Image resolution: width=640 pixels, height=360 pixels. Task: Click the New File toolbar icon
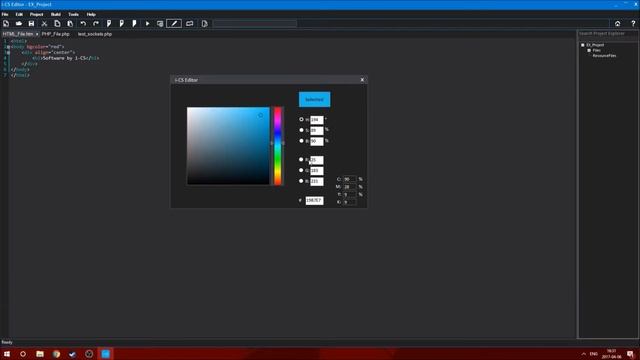click(6, 24)
